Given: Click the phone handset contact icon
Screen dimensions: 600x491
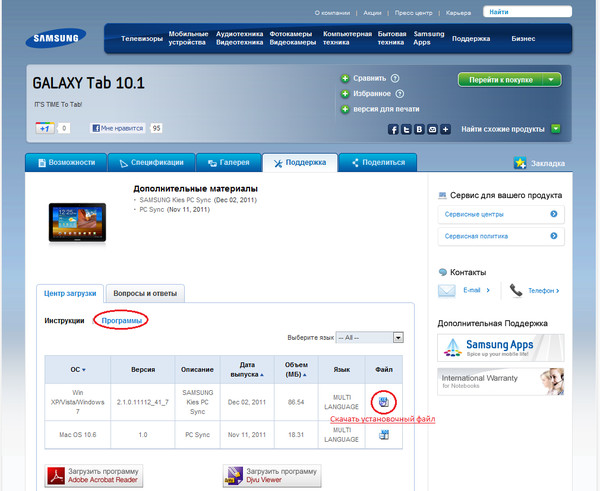Looking at the screenshot, I should 516,290.
